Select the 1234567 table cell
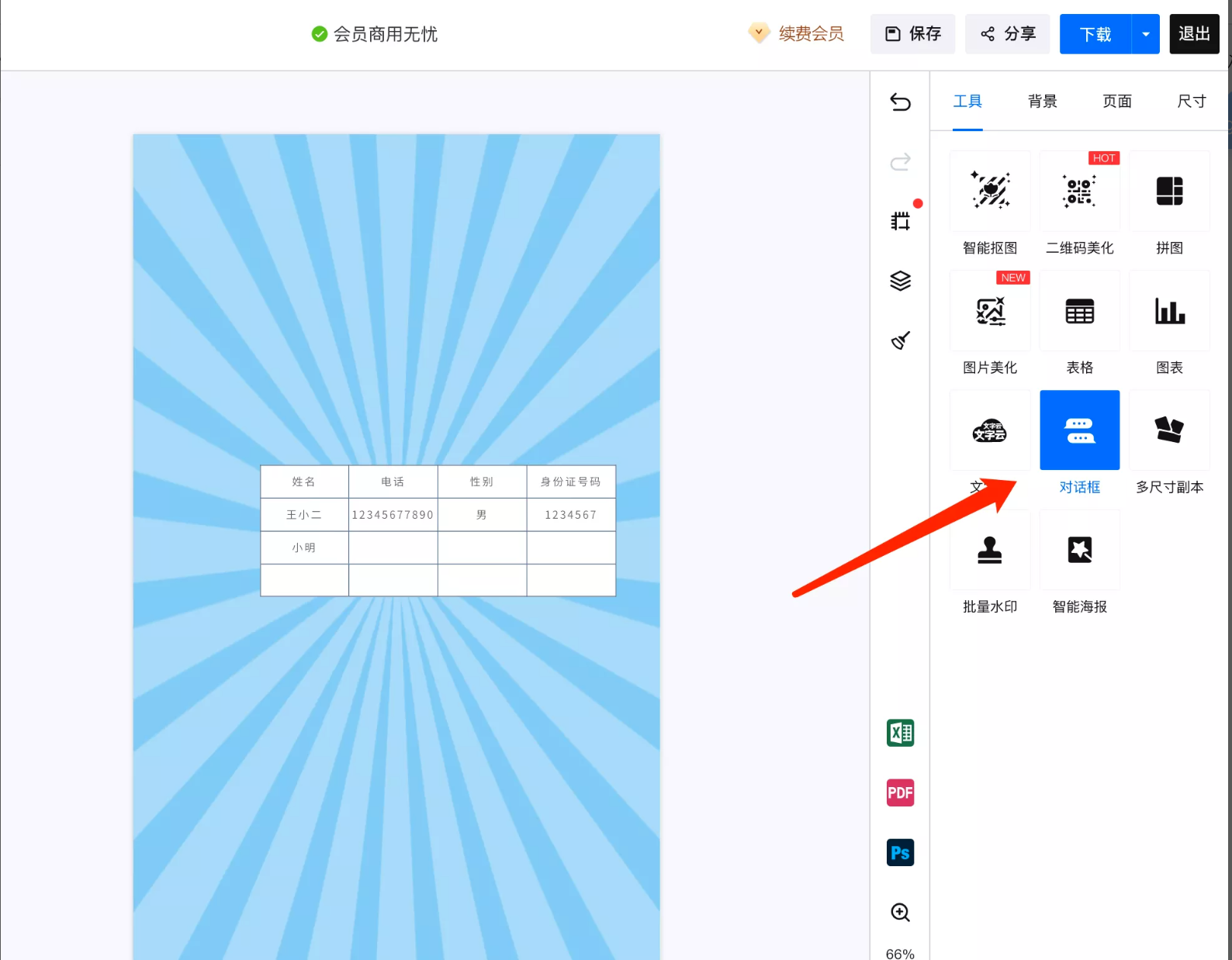The width and height of the screenshot is (1232, 960). click(571, 515)
